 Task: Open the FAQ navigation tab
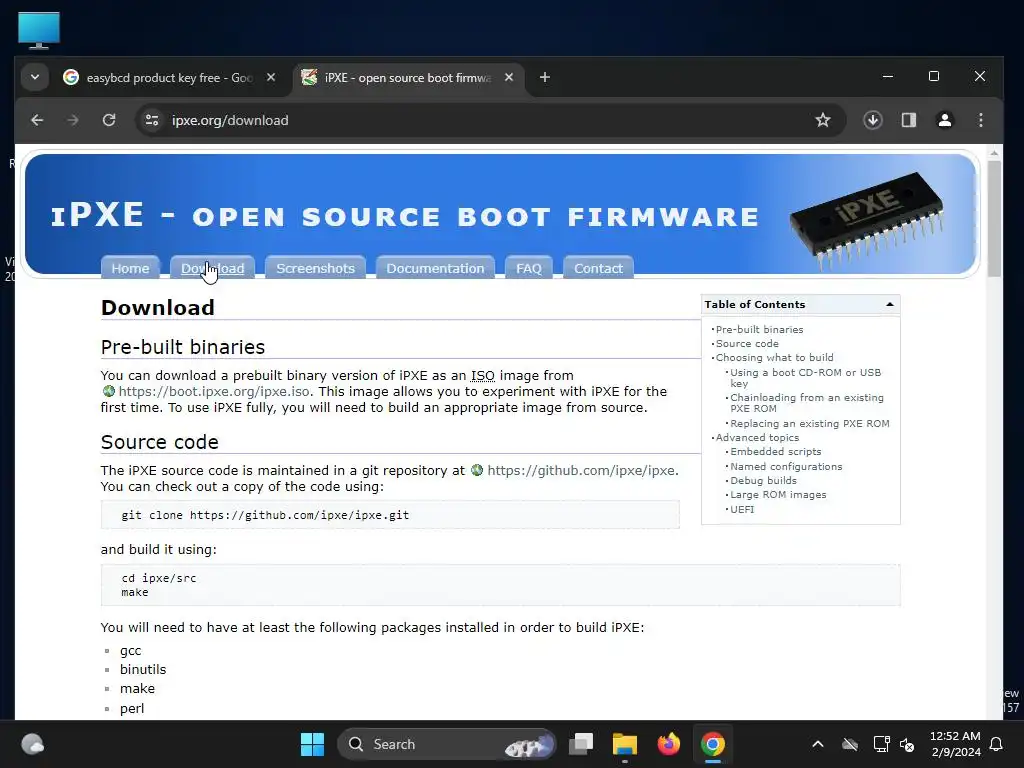coord(528,268)
